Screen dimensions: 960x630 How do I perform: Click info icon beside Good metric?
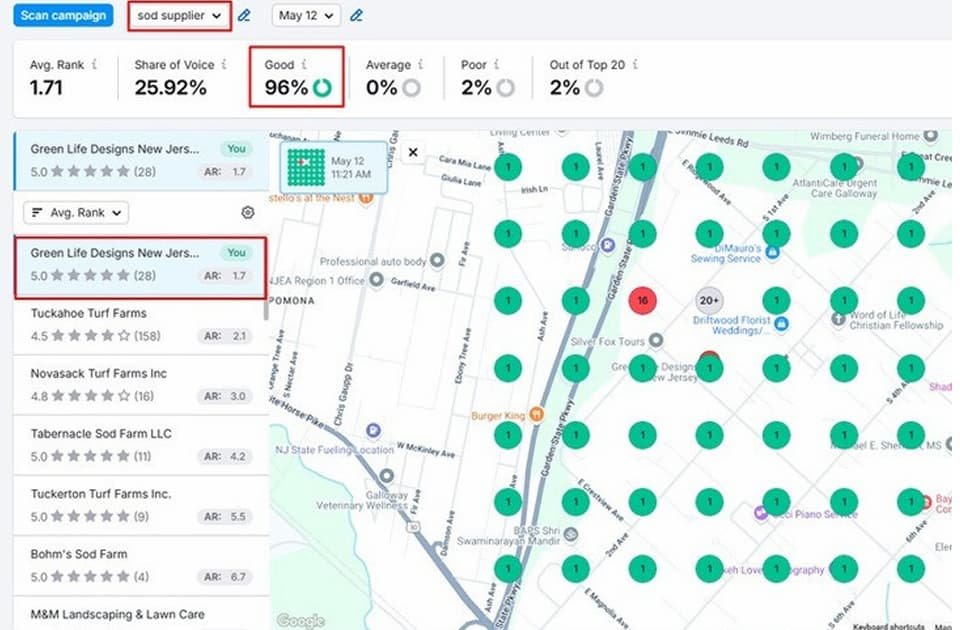[304, 64]
